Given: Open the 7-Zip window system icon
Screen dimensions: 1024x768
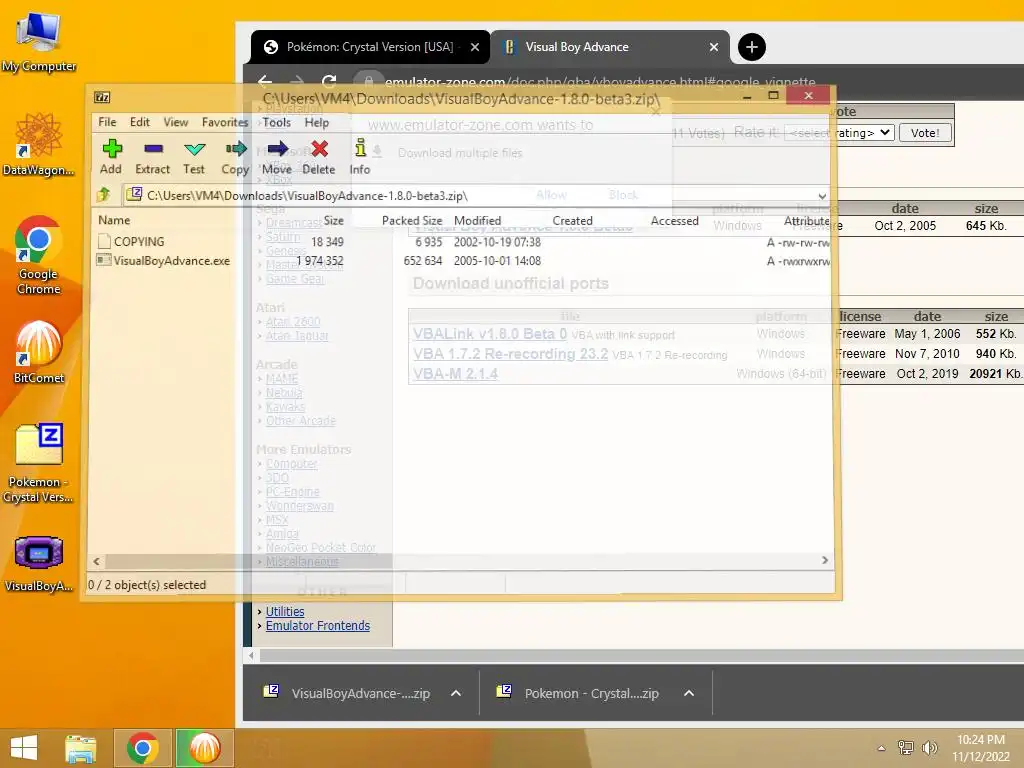Looking at the screenshot, I should coord(102,97).
